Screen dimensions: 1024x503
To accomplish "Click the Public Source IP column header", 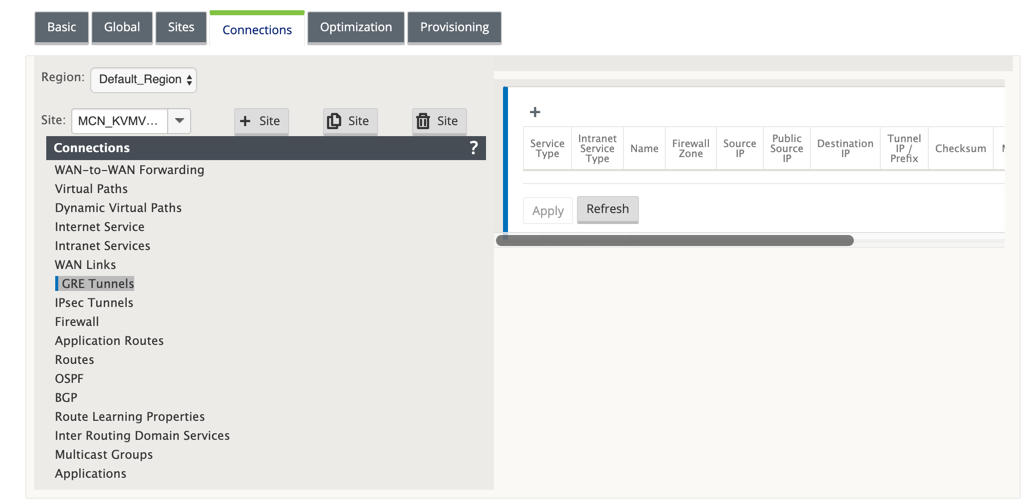I will [787, 148].
